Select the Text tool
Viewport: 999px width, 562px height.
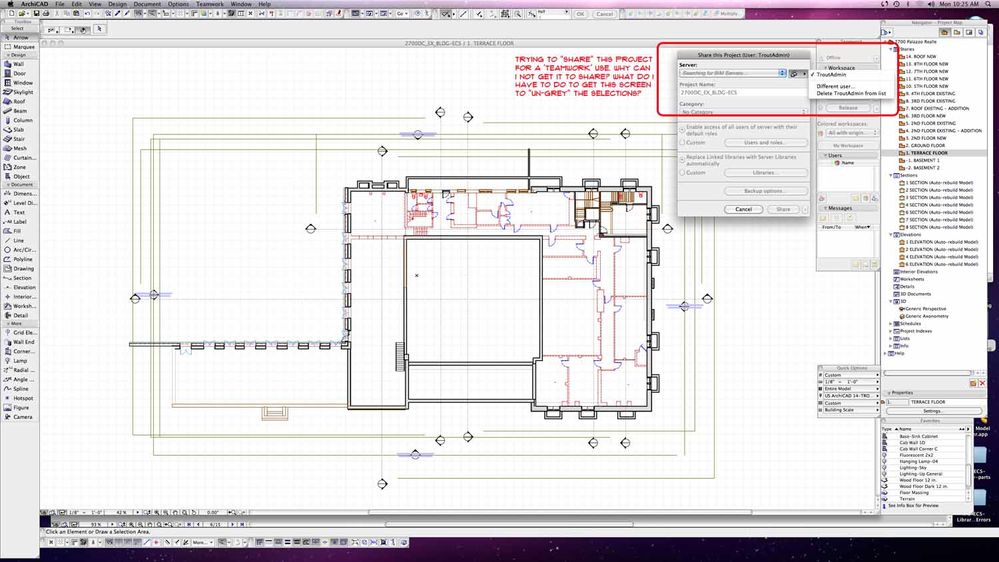click(x=20, y=212)
